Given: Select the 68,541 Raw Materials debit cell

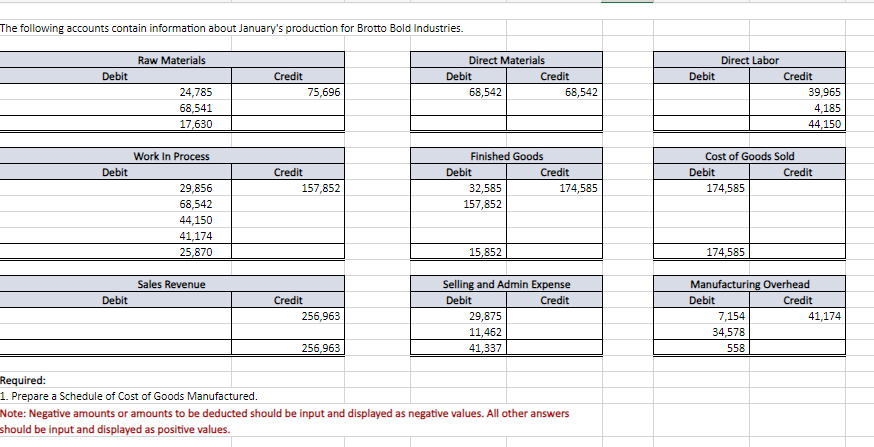Looking at the screenshot, I should (x=115, y=108).
